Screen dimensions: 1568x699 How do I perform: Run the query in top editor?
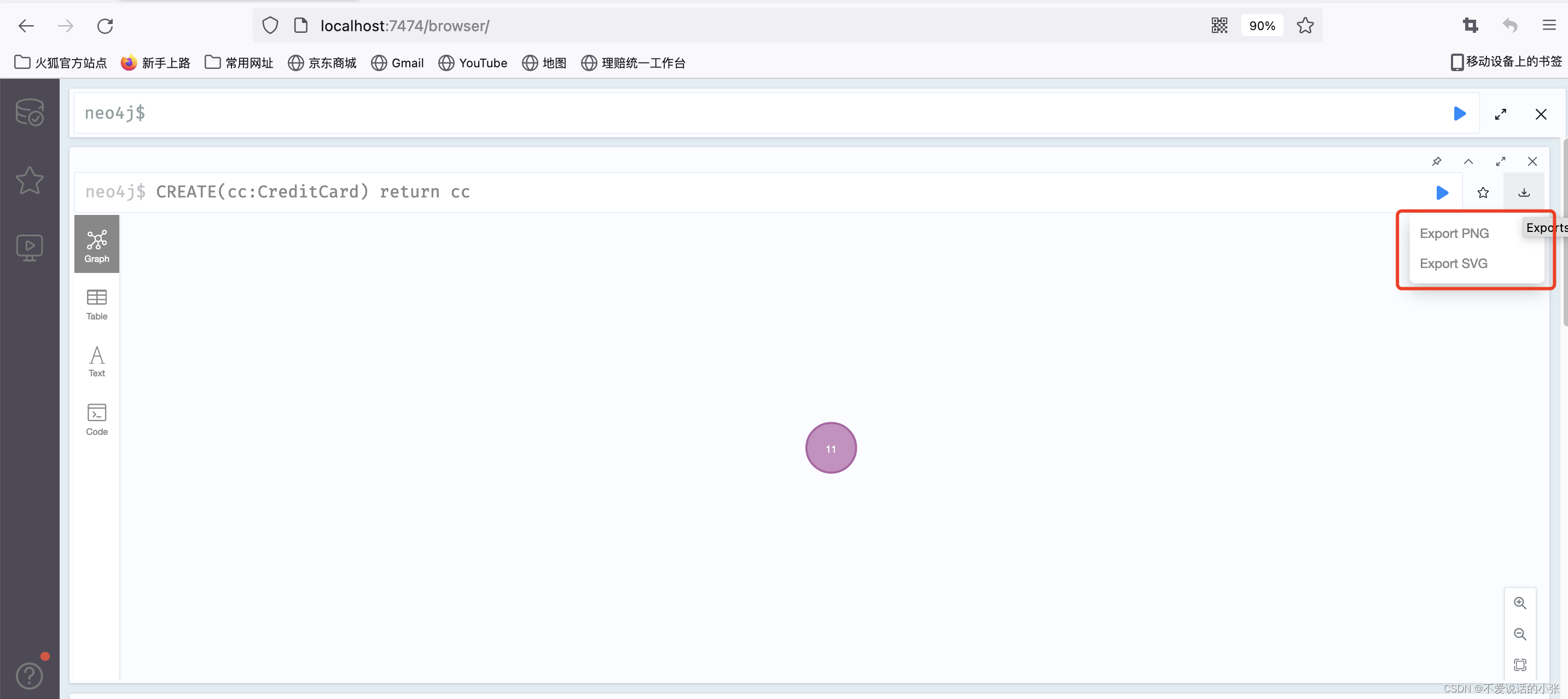pos(1459,113)
